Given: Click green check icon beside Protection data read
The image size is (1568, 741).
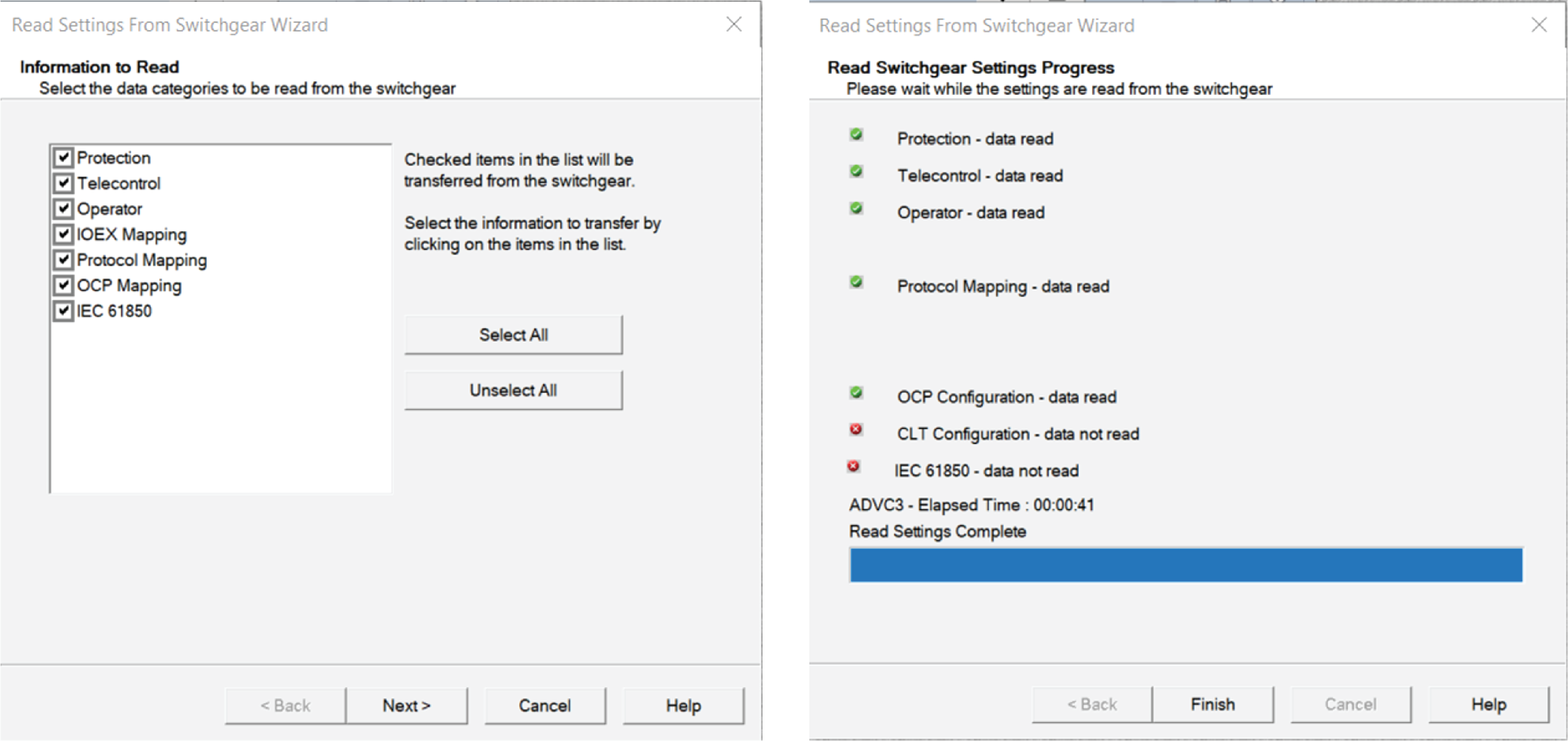Looking at the screenshot, I should [857, 135].
